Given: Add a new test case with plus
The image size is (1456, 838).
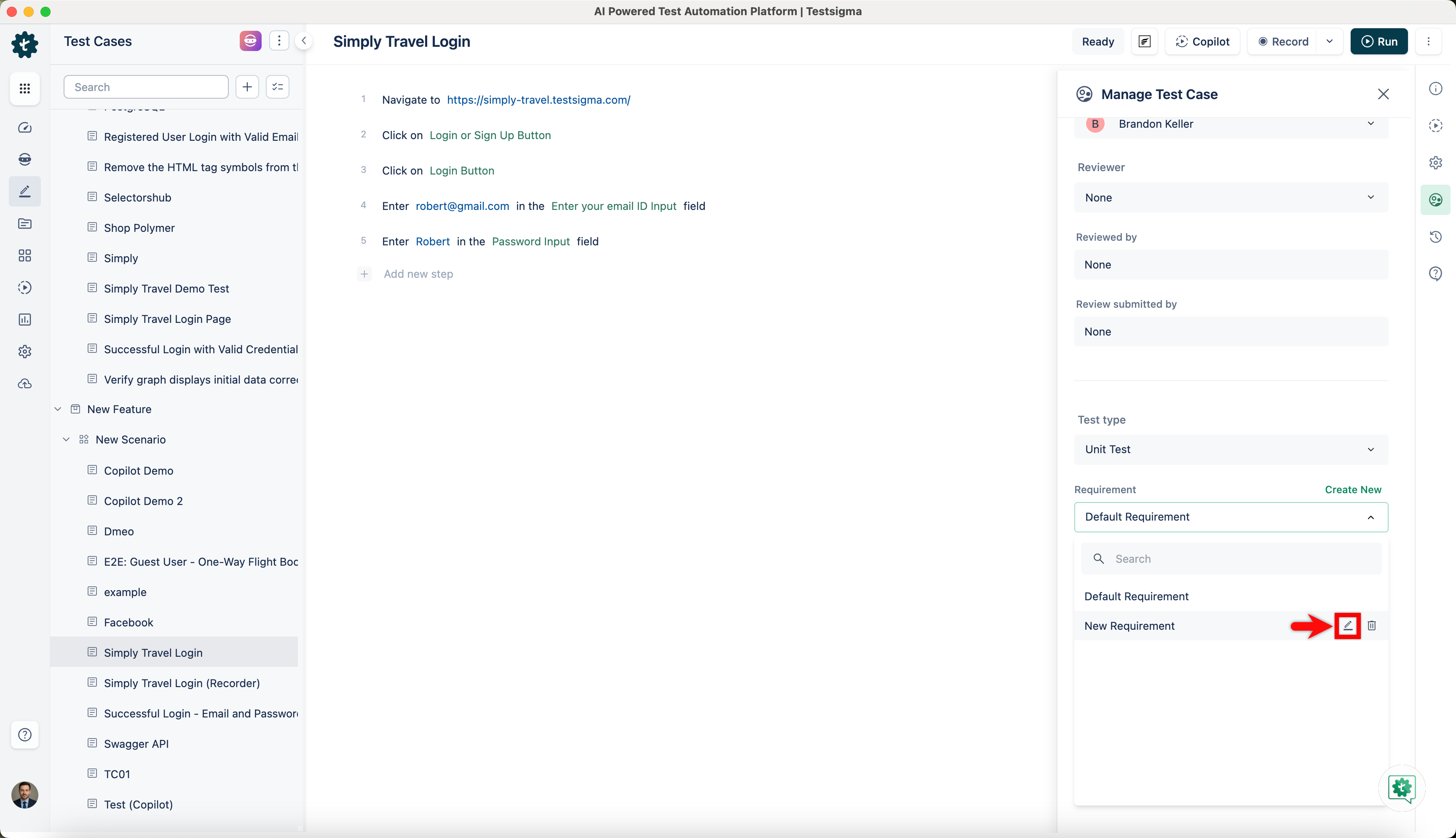Looking at the screenshot, I should tap(247, 87).
